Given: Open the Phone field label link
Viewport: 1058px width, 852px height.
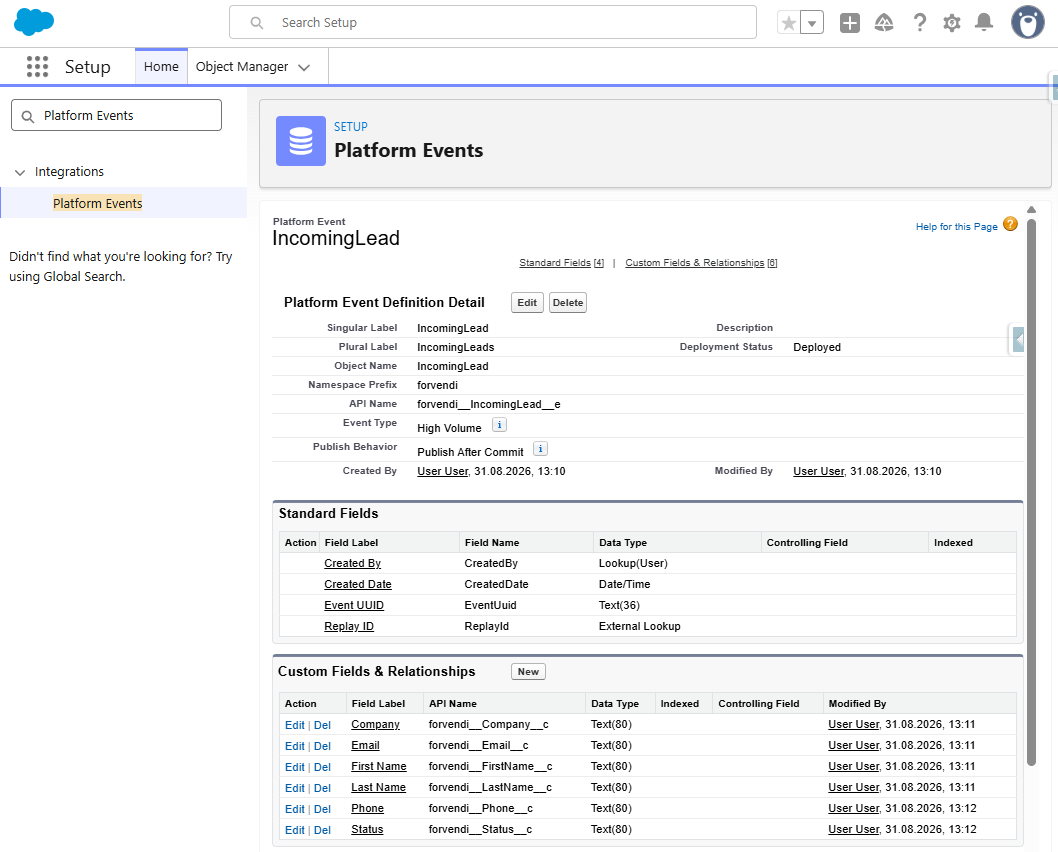Looking at the screenshot, I should click(x=367, y=808).
